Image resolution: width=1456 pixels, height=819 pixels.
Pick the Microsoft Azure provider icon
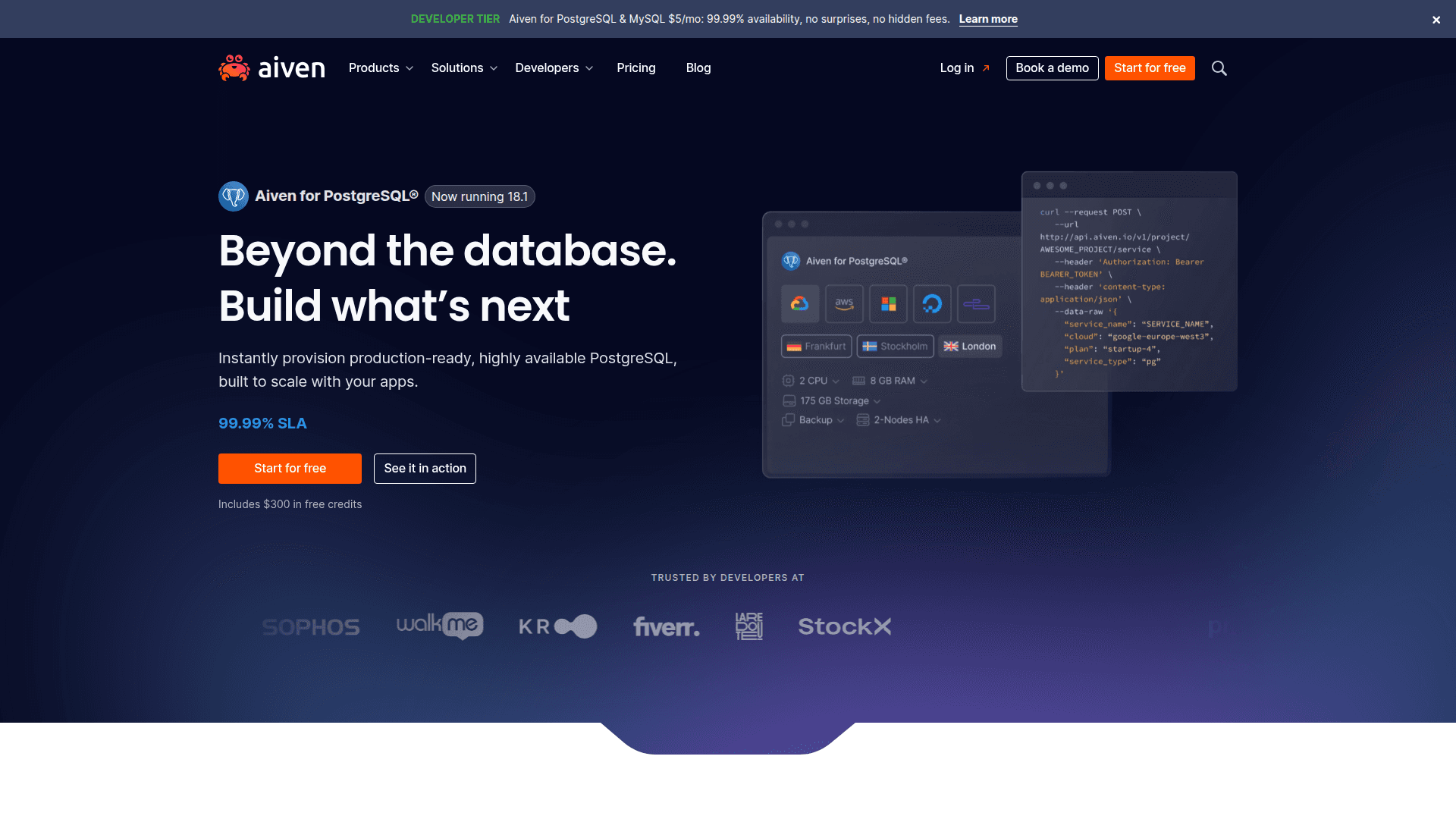click(x=888, y=303)
